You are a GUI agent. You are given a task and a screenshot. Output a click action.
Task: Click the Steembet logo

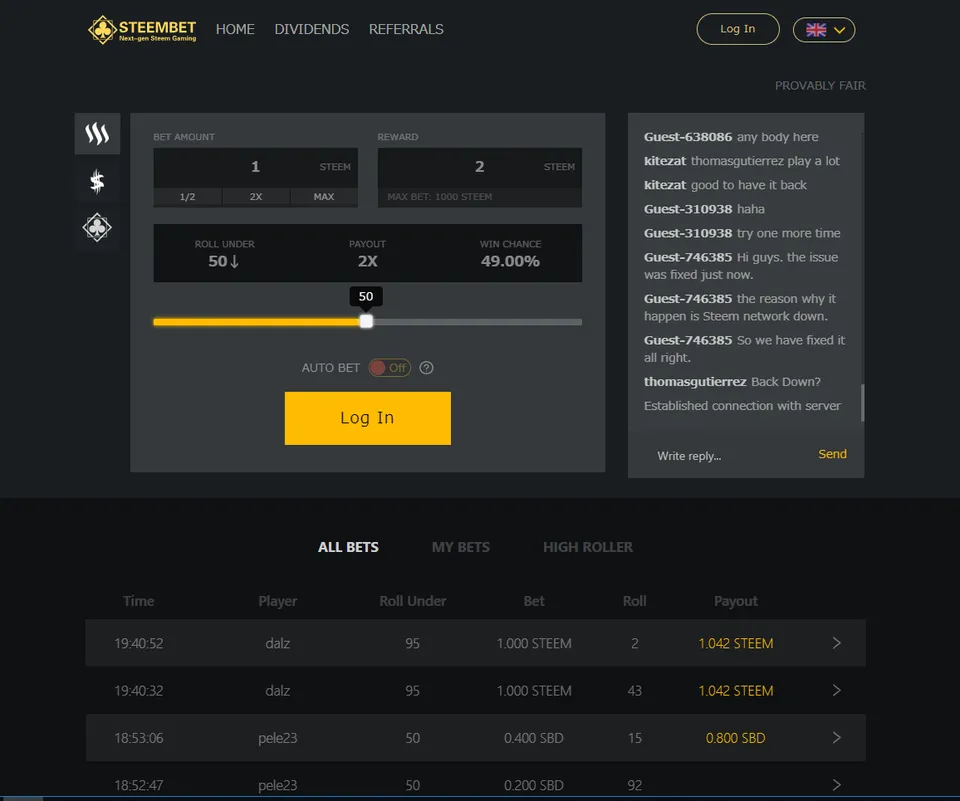142,29
